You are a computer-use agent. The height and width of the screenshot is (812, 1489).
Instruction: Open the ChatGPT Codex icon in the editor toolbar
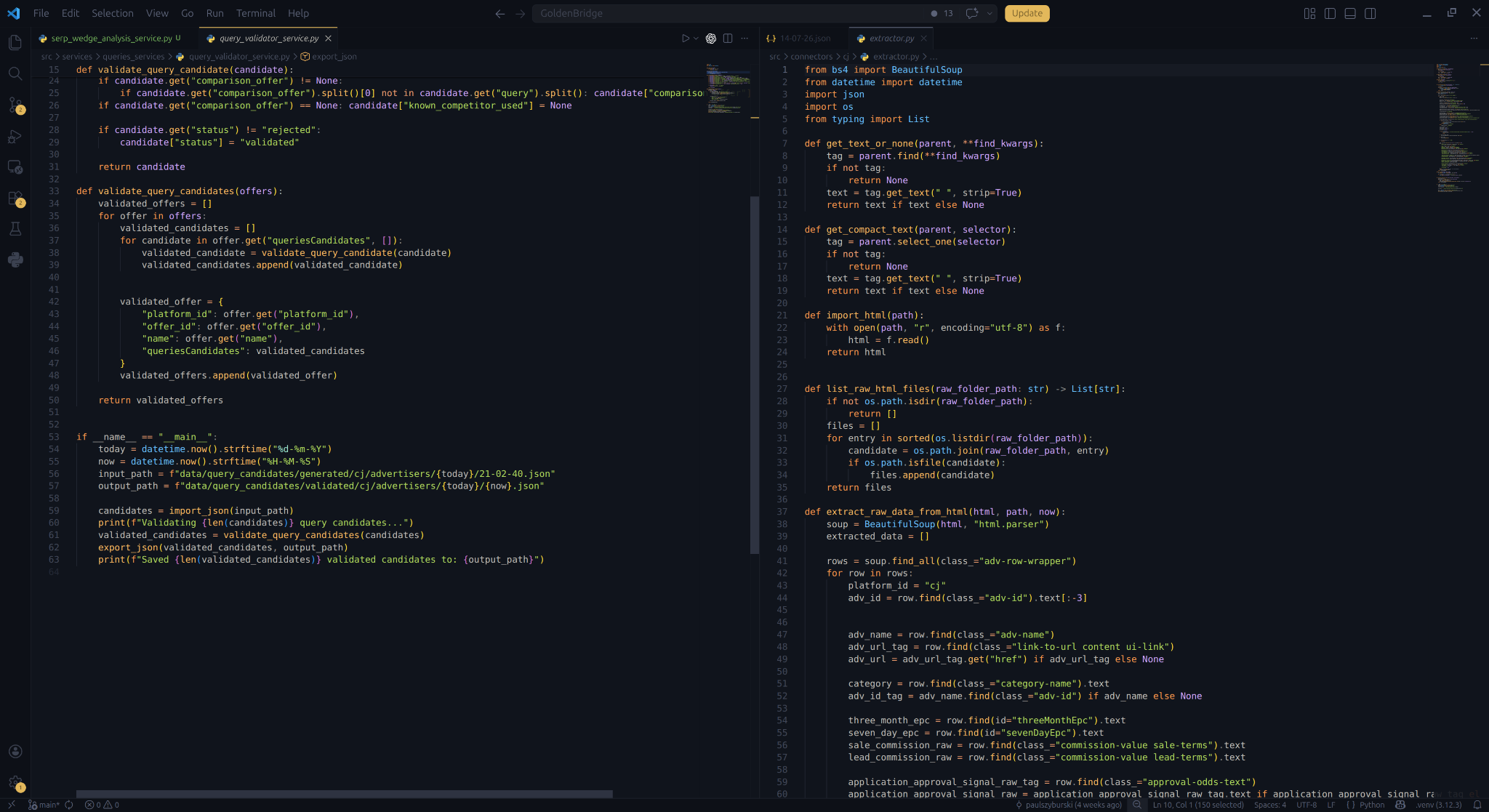pyautogui.click(x=711, y=39)
